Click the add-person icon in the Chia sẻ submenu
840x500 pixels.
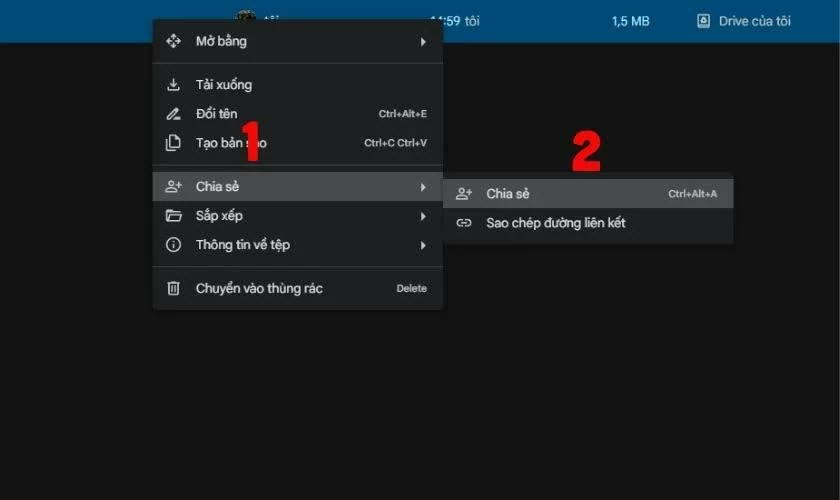(x=463, y=194)
